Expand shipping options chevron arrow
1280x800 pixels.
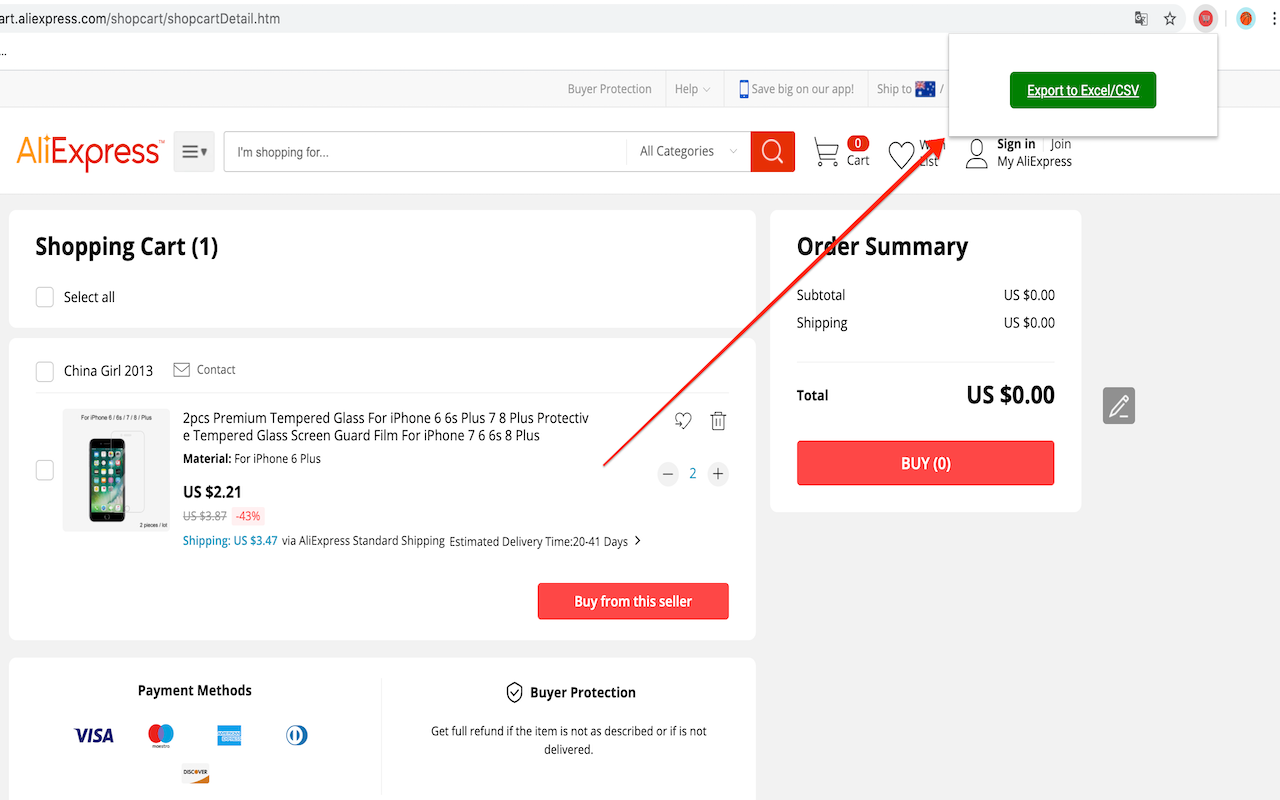[638, 541]
